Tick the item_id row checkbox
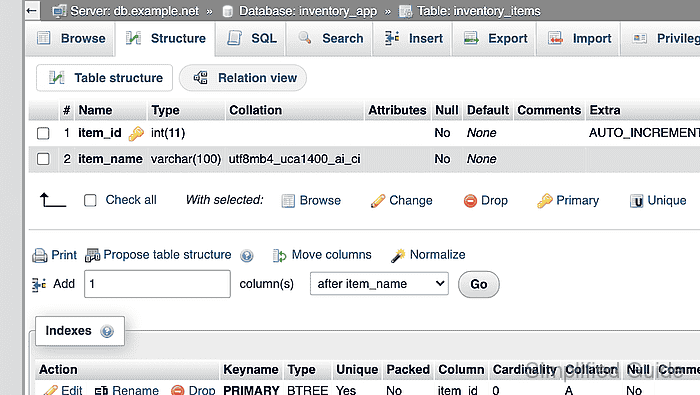This screenshot has height=395, width=700. [x=43, y=133]
